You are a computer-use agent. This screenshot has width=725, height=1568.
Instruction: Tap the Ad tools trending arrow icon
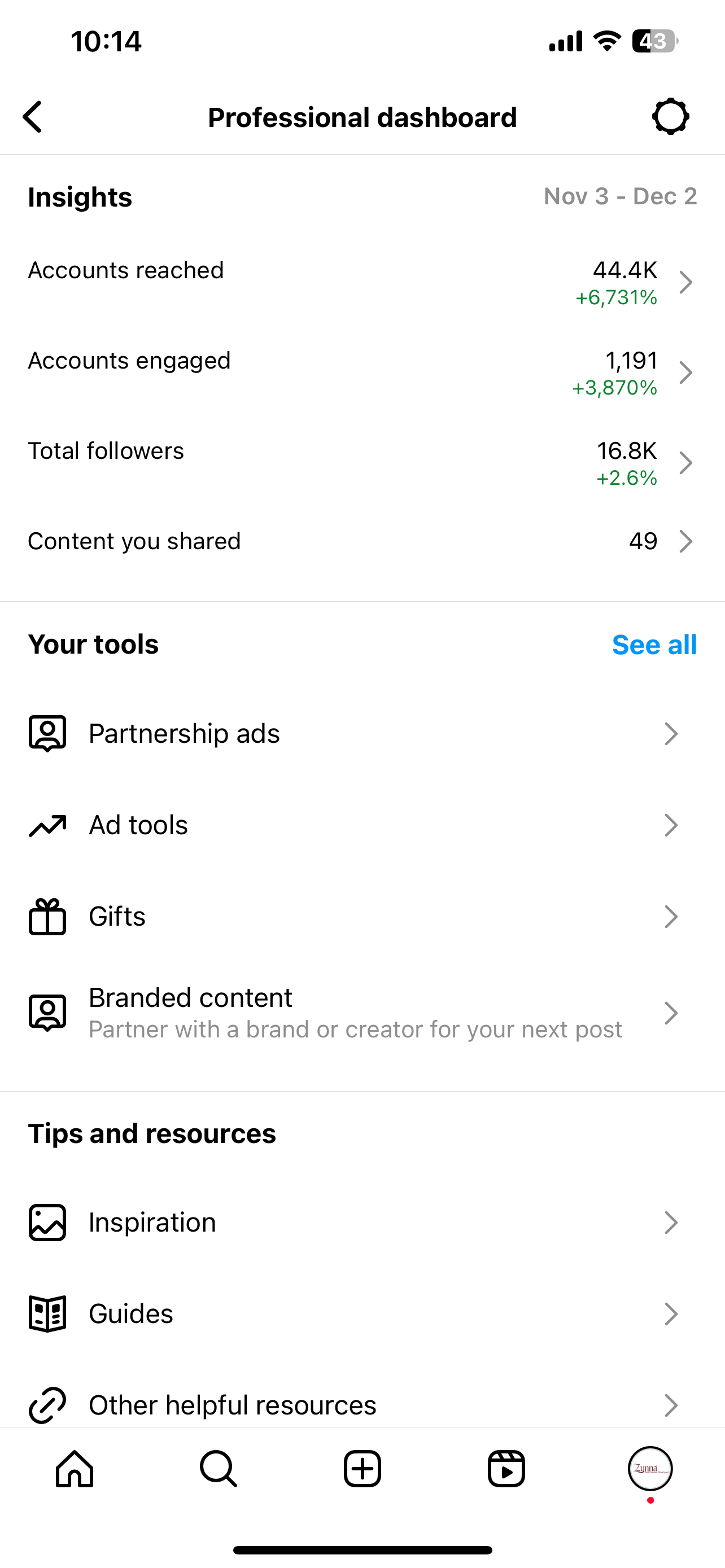click(x=47, y=825)
